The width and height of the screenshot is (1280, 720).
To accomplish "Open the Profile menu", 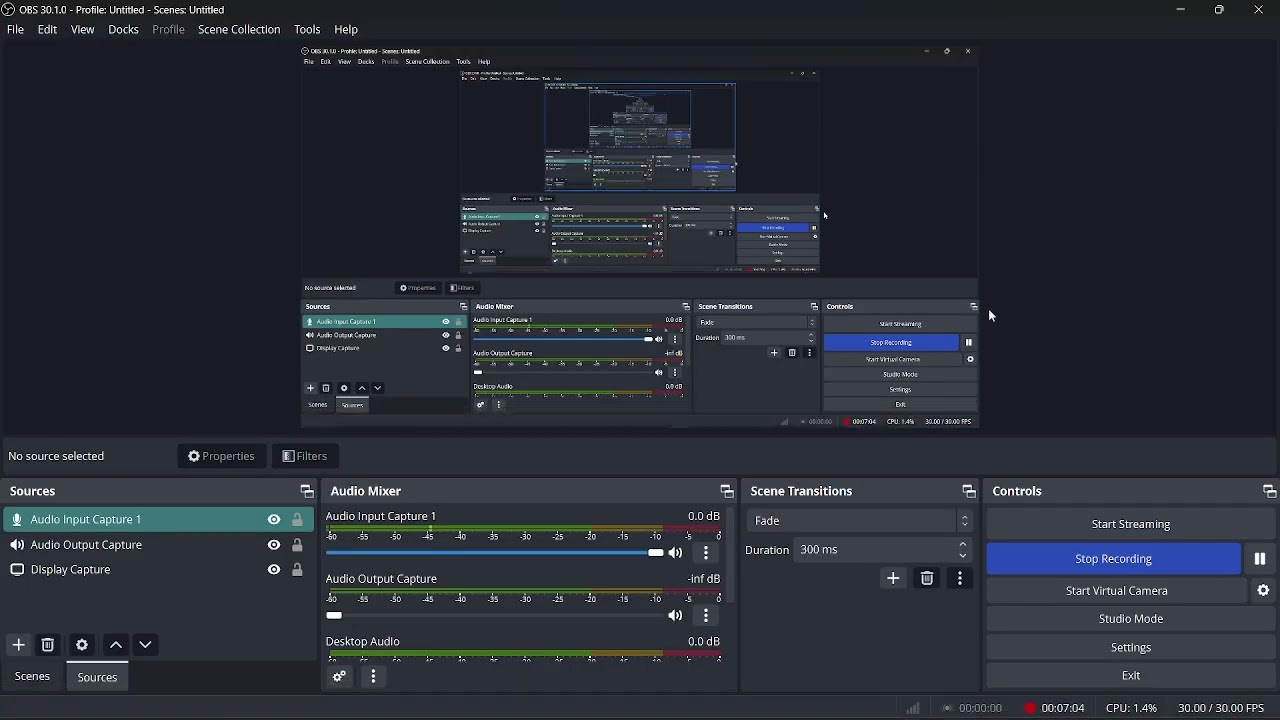I will click(x=168, y=30).
